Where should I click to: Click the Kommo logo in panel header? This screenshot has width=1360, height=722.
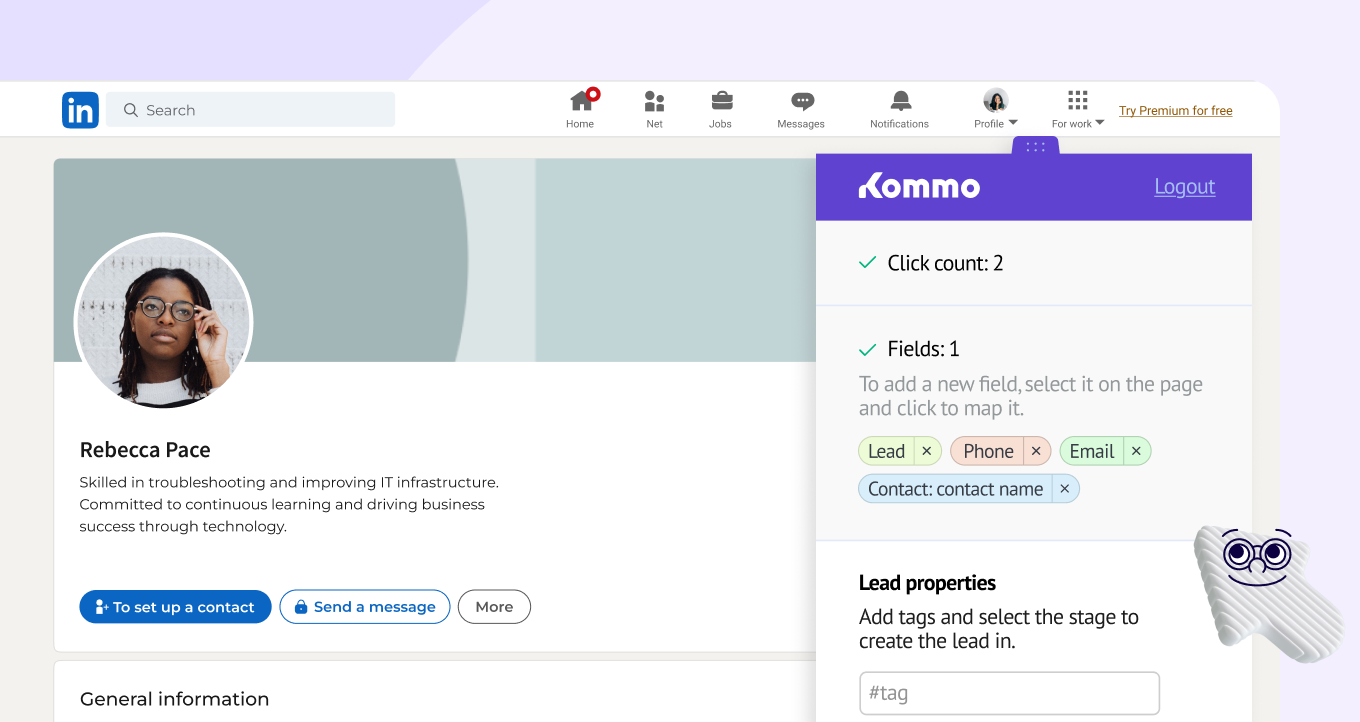[x=919, y=187]
